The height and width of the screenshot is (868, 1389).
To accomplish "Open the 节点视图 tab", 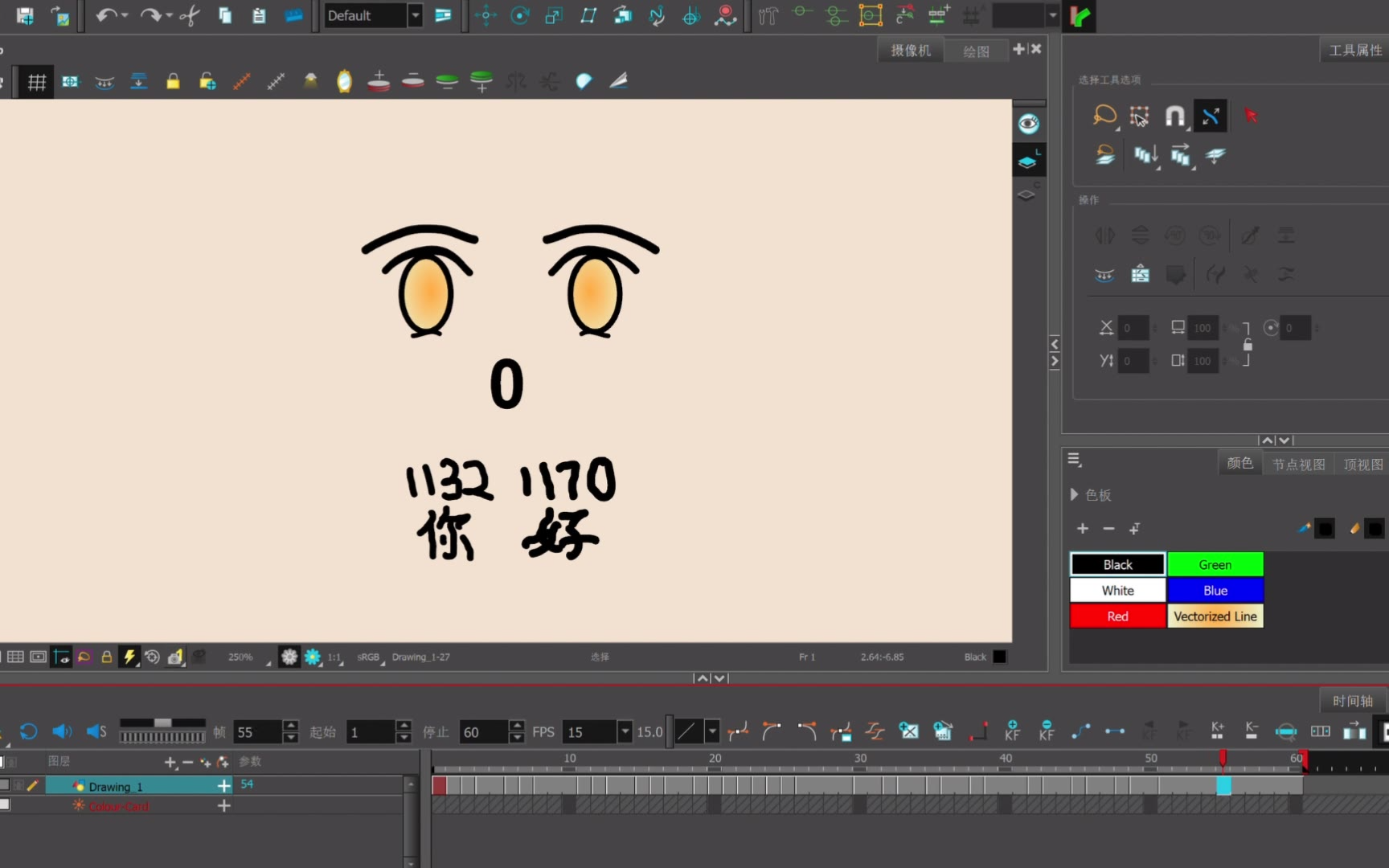I will pyautogui.click(x=1298, y=465).
